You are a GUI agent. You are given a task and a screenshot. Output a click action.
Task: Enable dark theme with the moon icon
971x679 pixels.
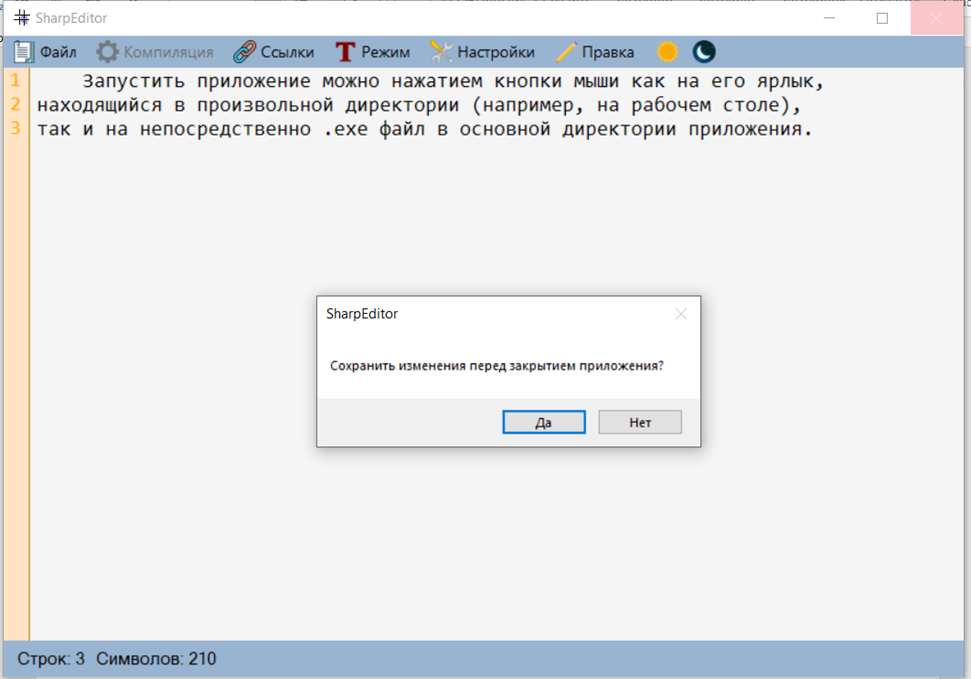(x=704, y=50)
